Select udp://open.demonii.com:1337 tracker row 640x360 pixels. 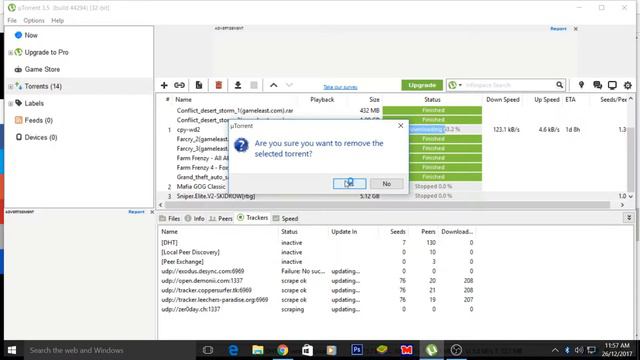(317, 281)
